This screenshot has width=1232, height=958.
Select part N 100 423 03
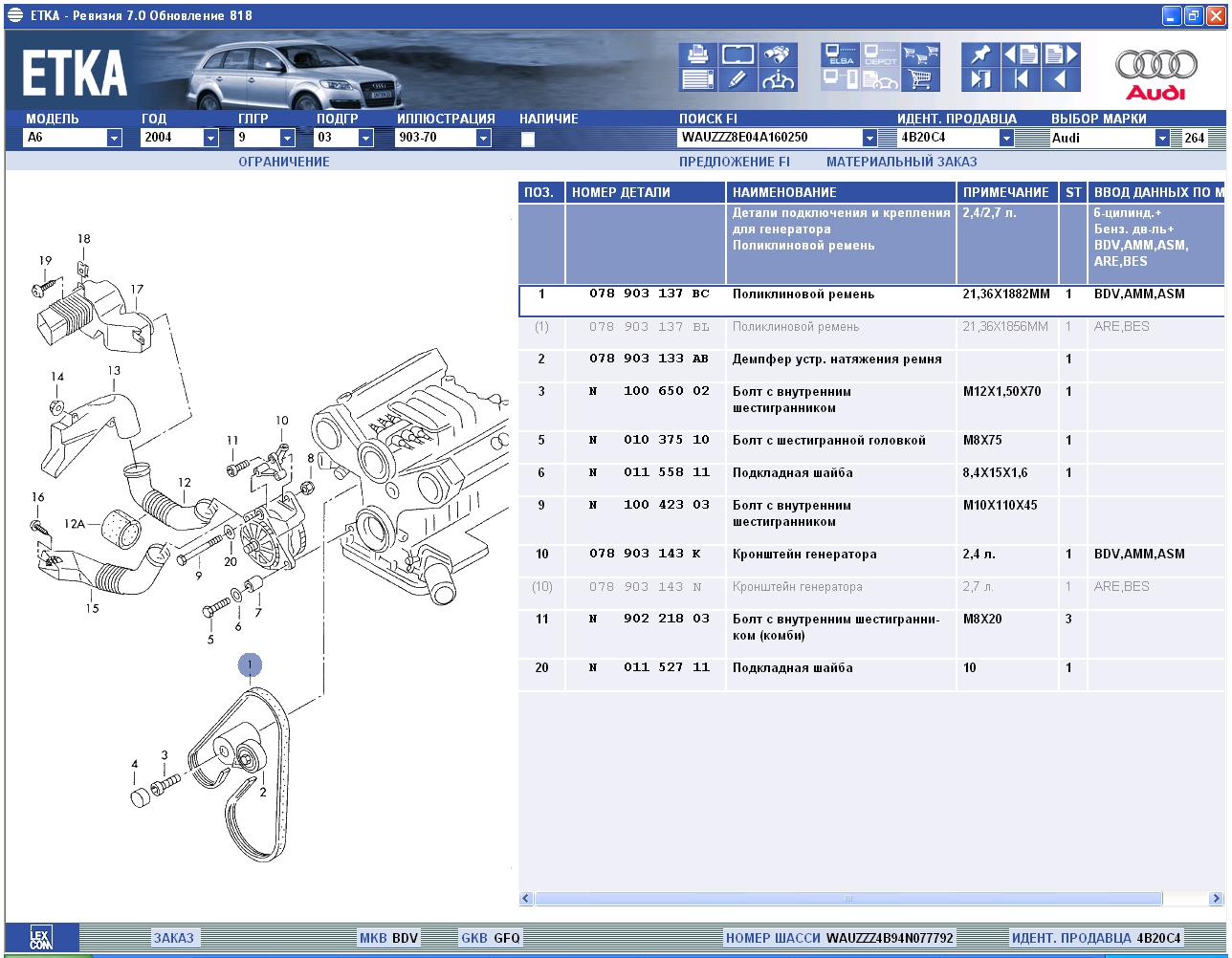(649, 505)
